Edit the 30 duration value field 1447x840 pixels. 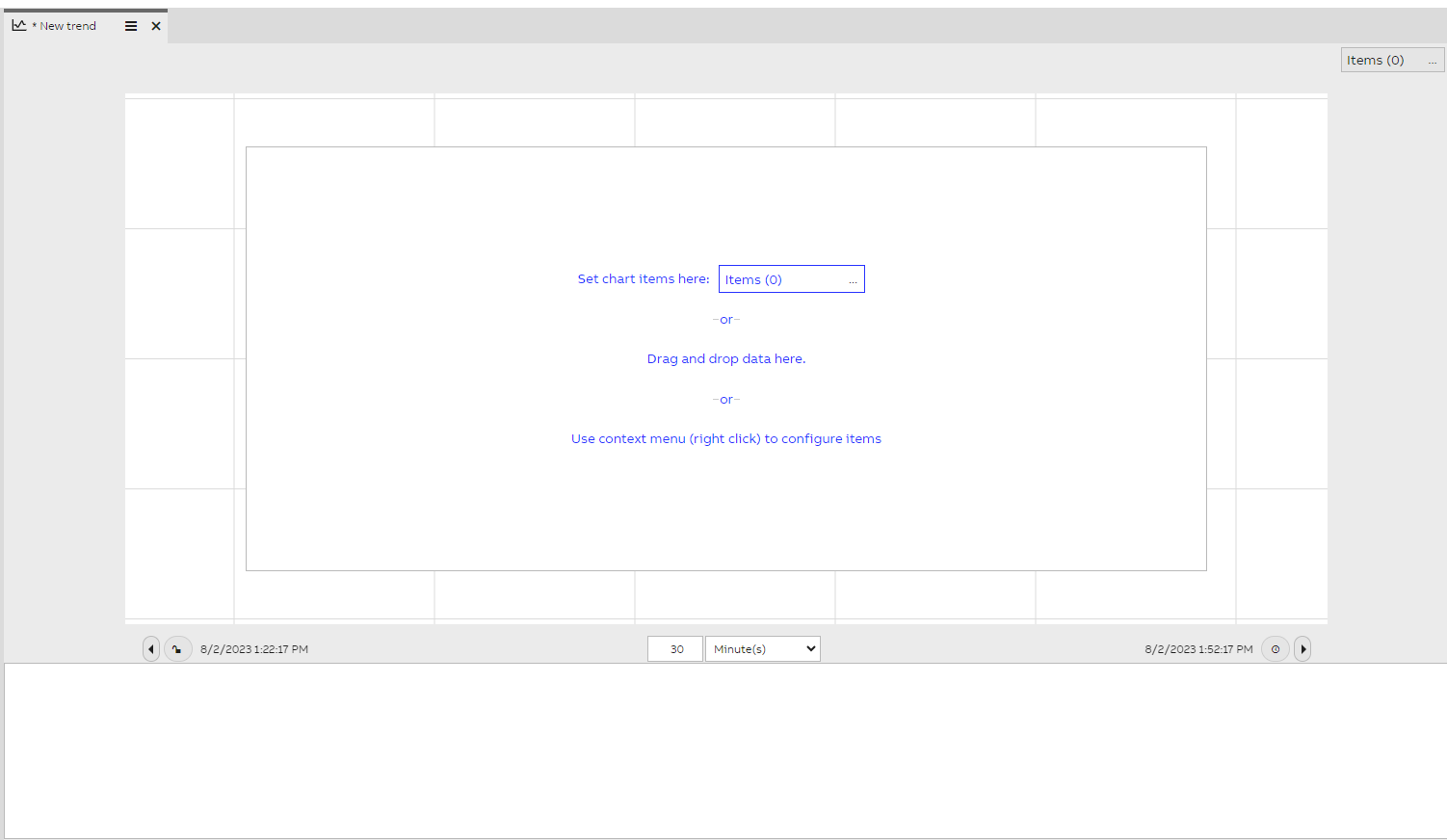[x=674, y=648]
